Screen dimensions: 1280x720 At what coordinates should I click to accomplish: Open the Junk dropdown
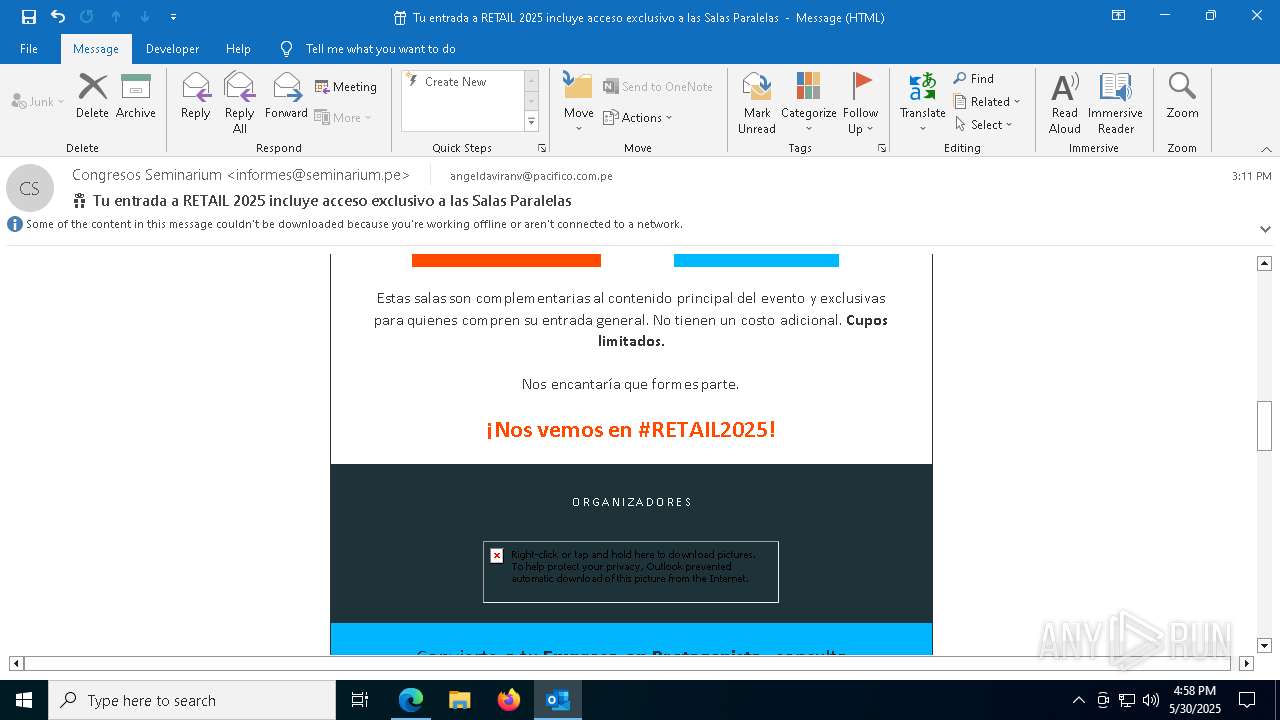point(38,101)
